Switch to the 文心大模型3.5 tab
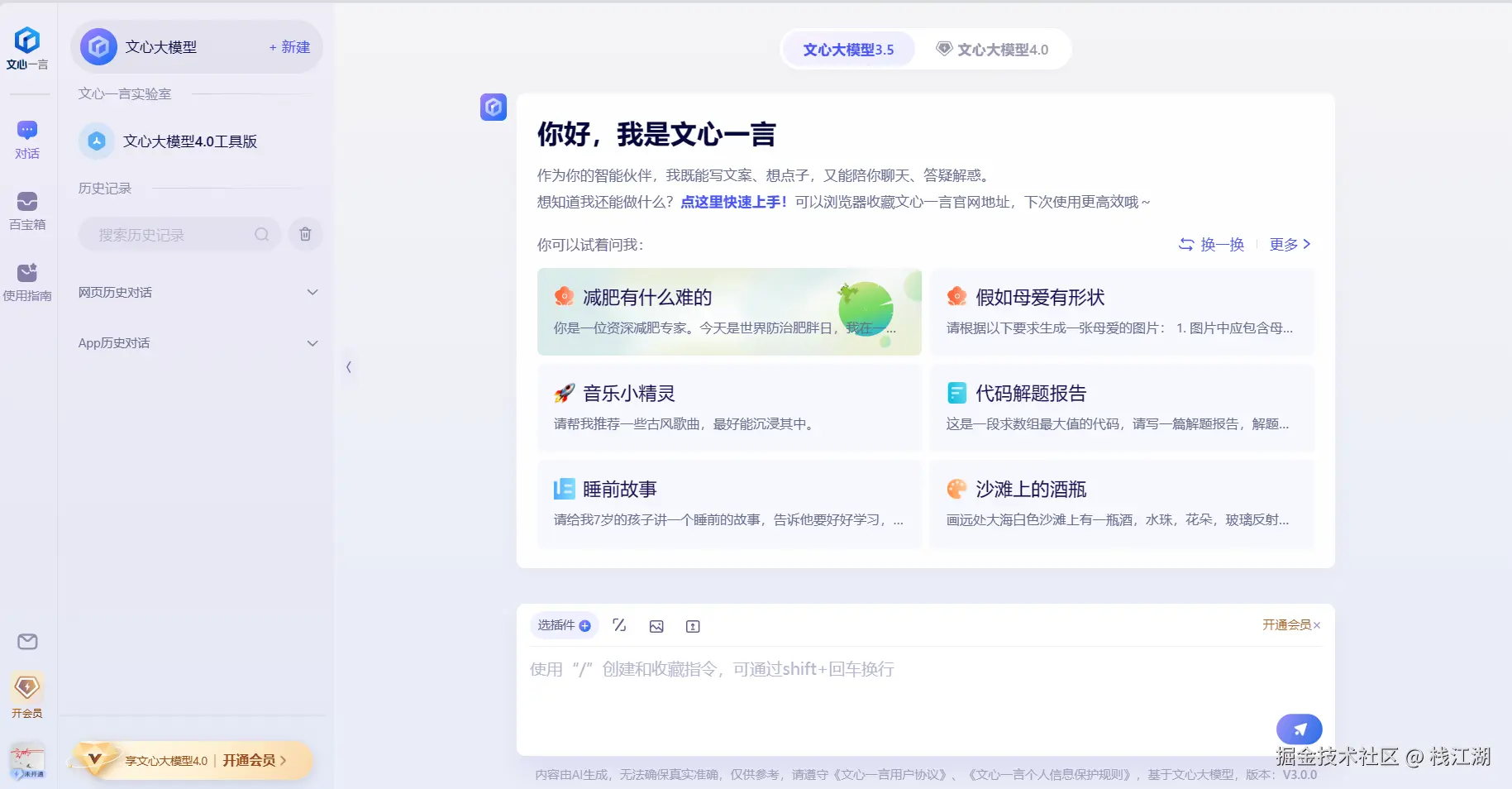1512x789 pixels. click(x=848, y=50)
